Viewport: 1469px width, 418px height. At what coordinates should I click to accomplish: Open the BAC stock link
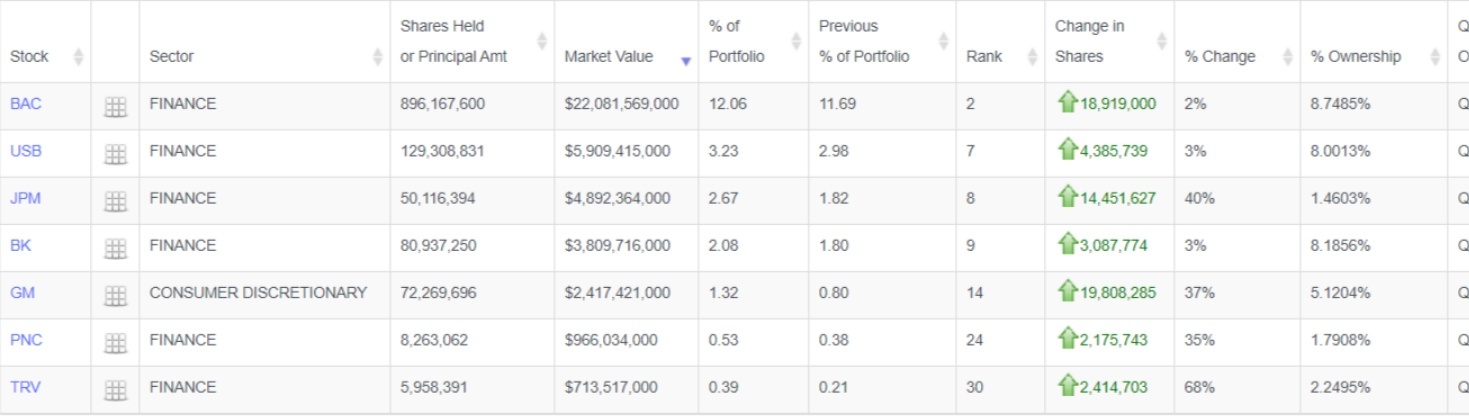26,104
